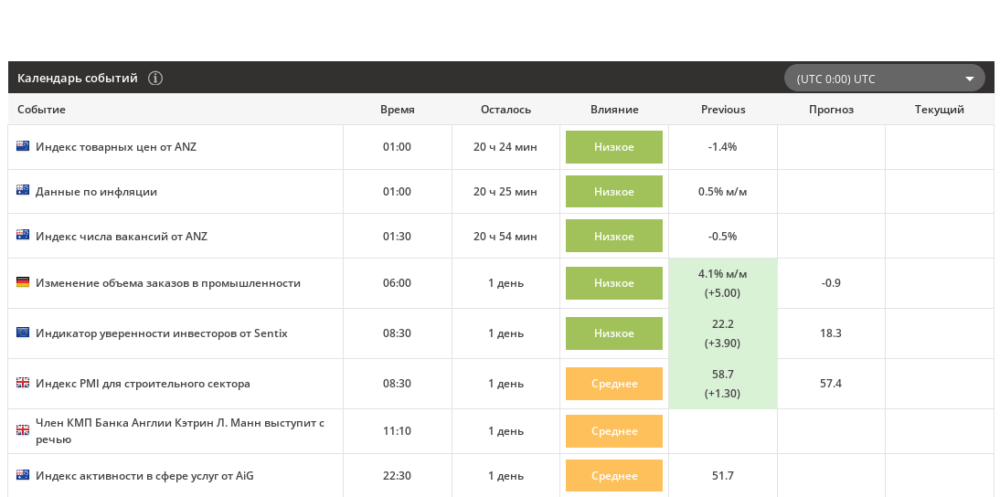Image resolution: width=1000 pixels, height=497 pixels.
Task: Click the info icon beside Календарь событий
Action: tap(155, 78)
